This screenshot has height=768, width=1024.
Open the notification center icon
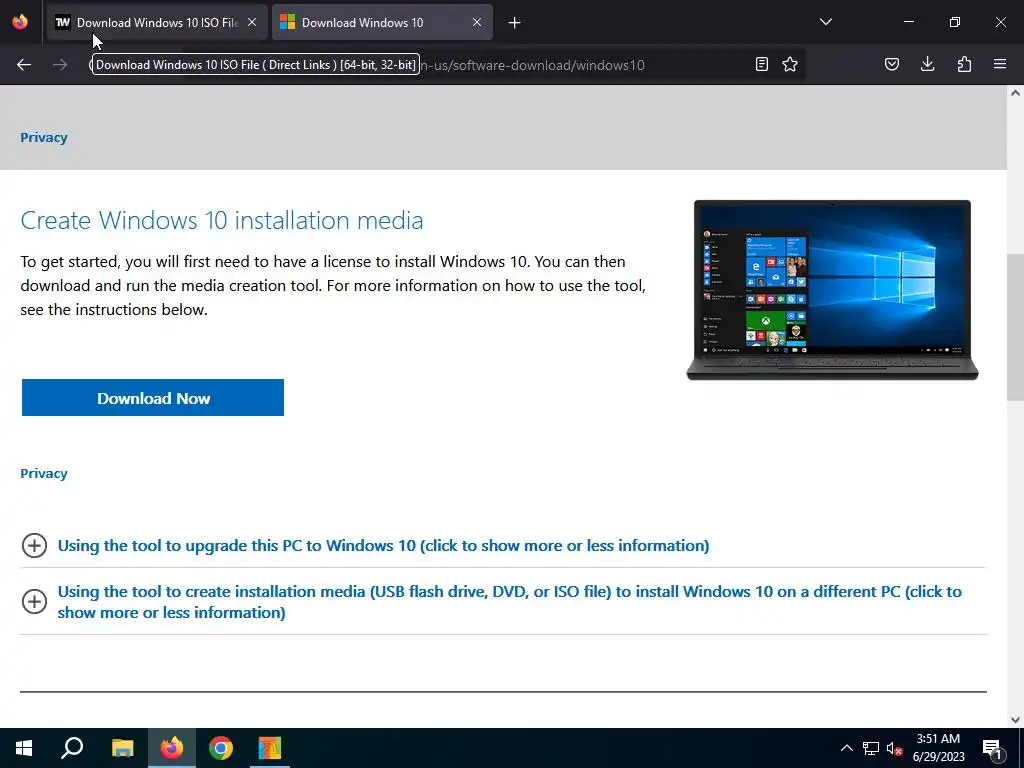pos(993,748)
